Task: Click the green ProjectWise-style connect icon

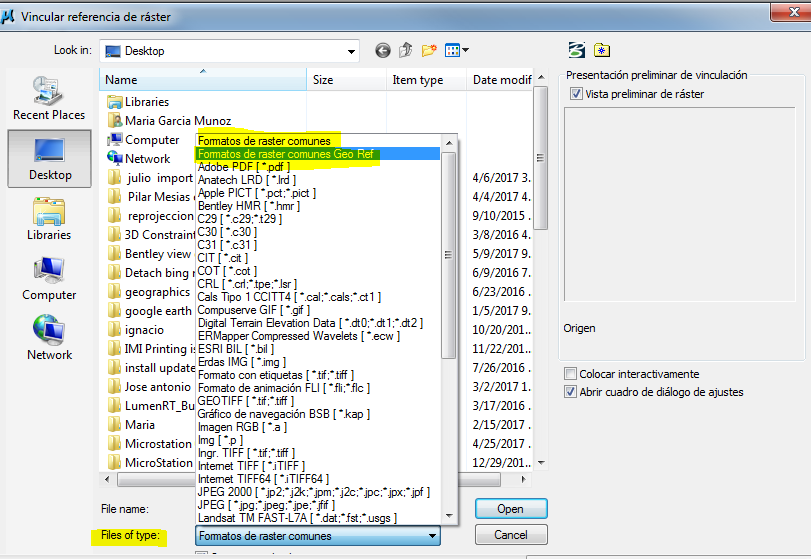Action: point(577,50)
